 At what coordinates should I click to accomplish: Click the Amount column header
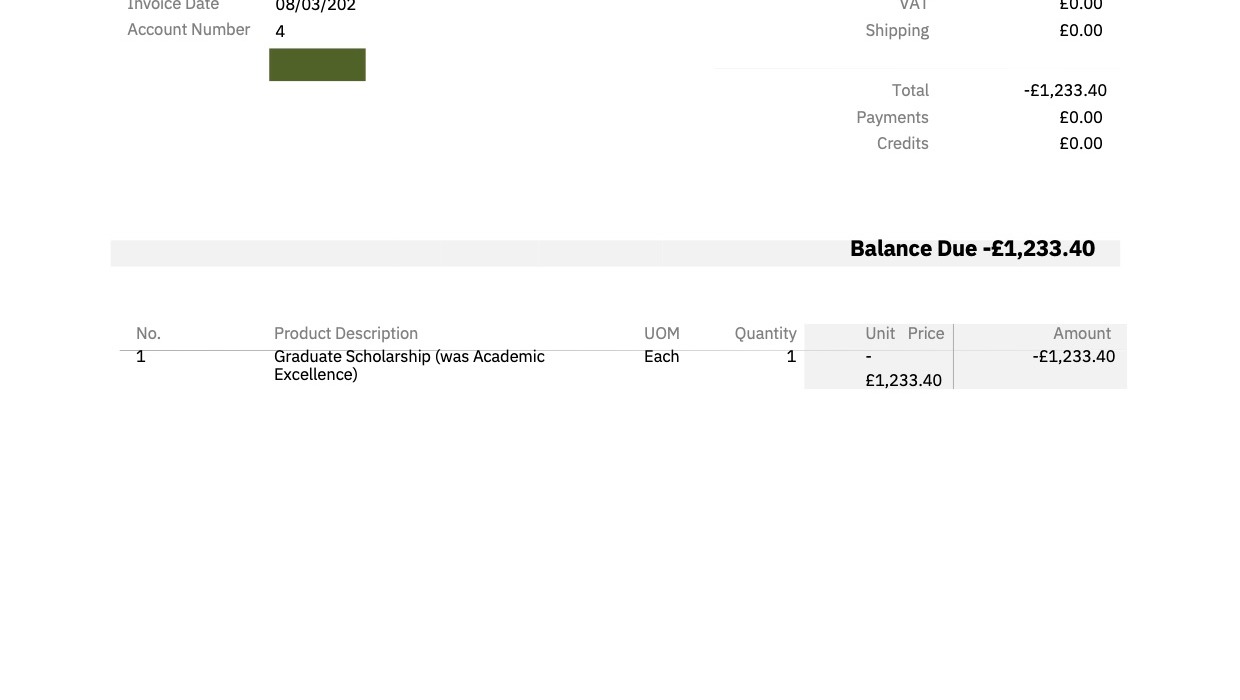click(1082, 333)
